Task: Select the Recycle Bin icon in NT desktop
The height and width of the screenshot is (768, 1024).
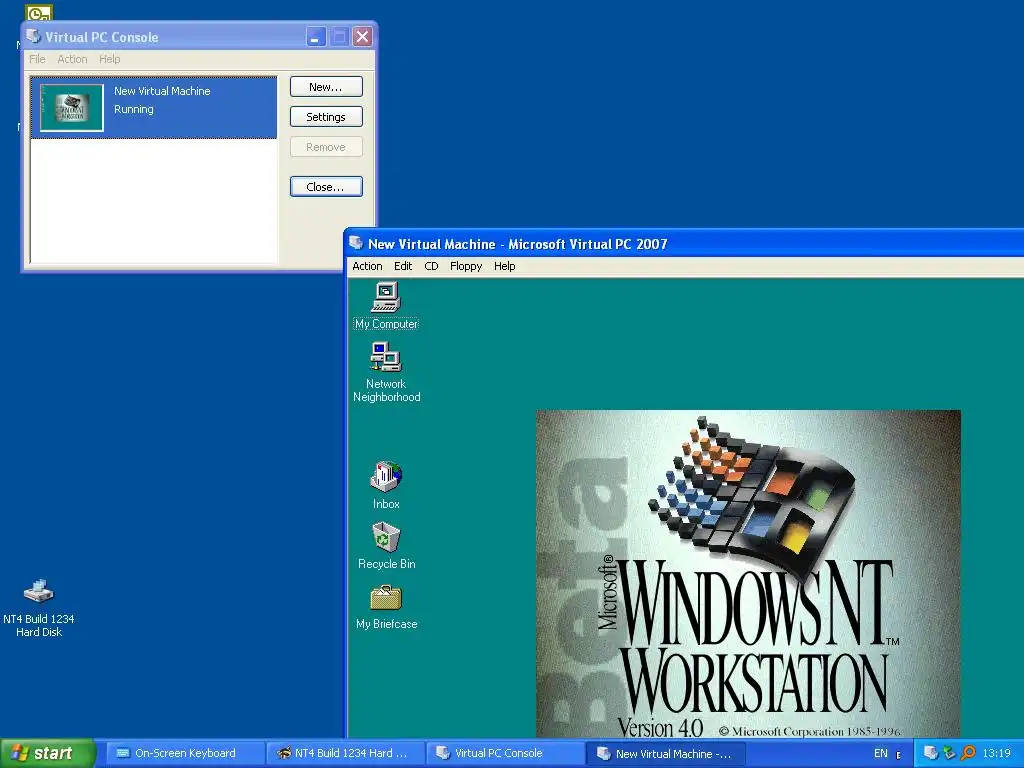Action: pyautogui.click(x=386, y=545)
